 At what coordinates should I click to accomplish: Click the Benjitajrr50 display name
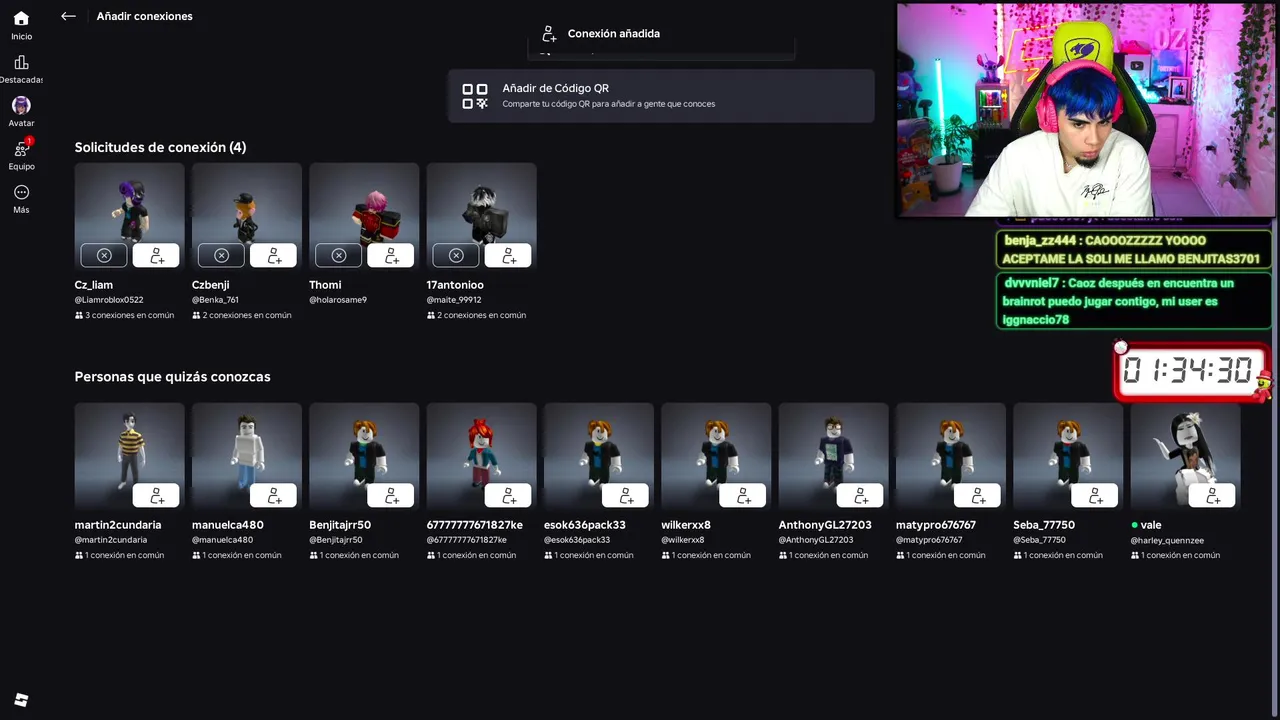pos(340,525)
